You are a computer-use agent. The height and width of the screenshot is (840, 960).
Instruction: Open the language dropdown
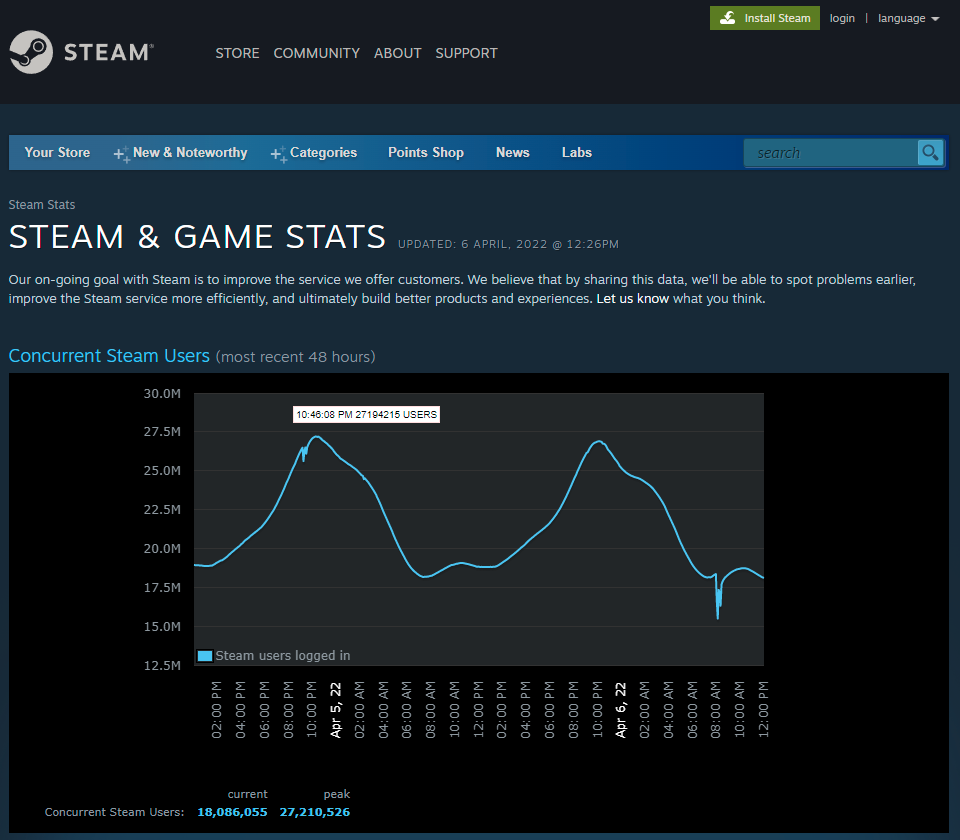pos(908,18)
